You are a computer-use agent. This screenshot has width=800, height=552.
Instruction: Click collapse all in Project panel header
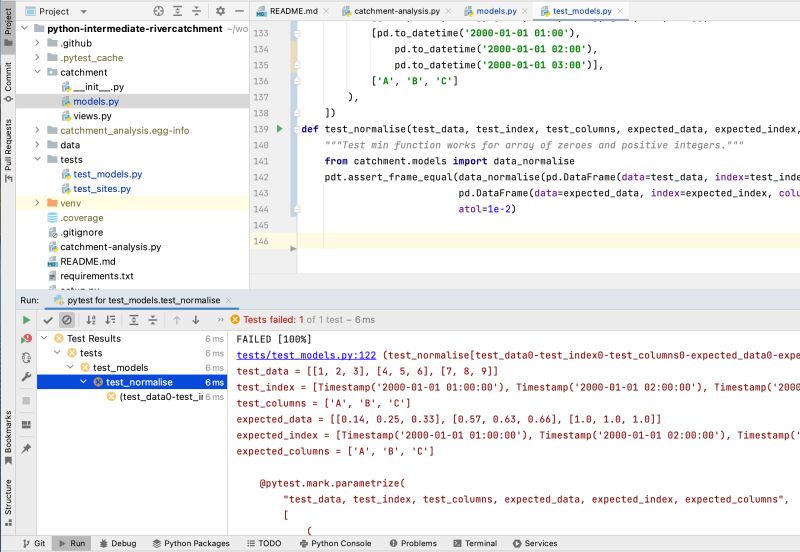(196, 11)
